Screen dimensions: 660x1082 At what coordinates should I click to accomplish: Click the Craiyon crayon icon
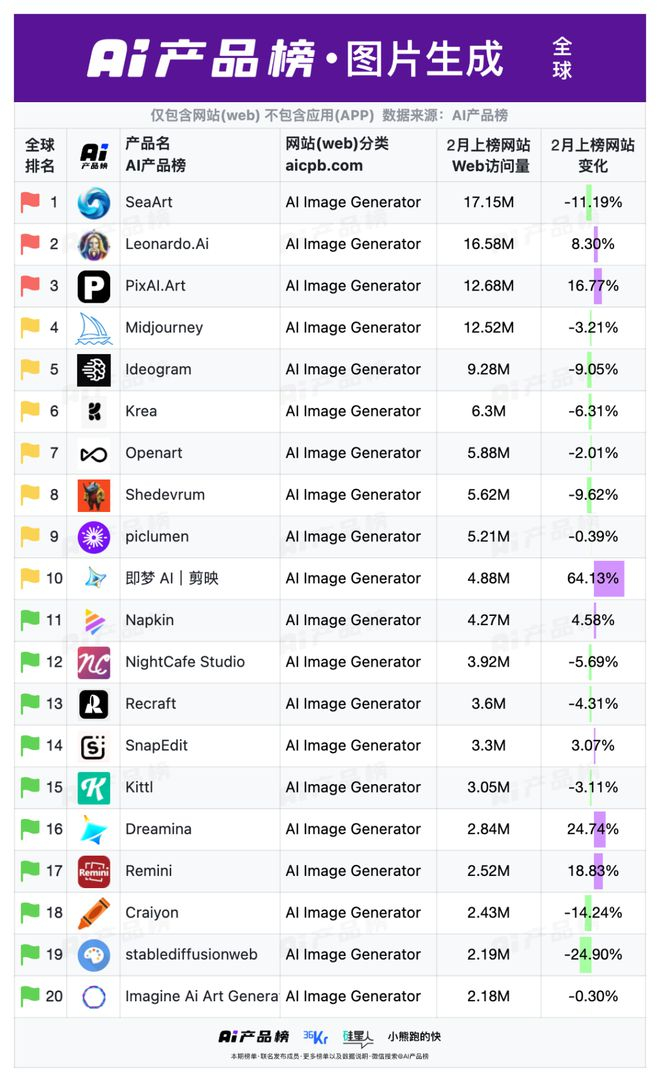coord(94,913)
